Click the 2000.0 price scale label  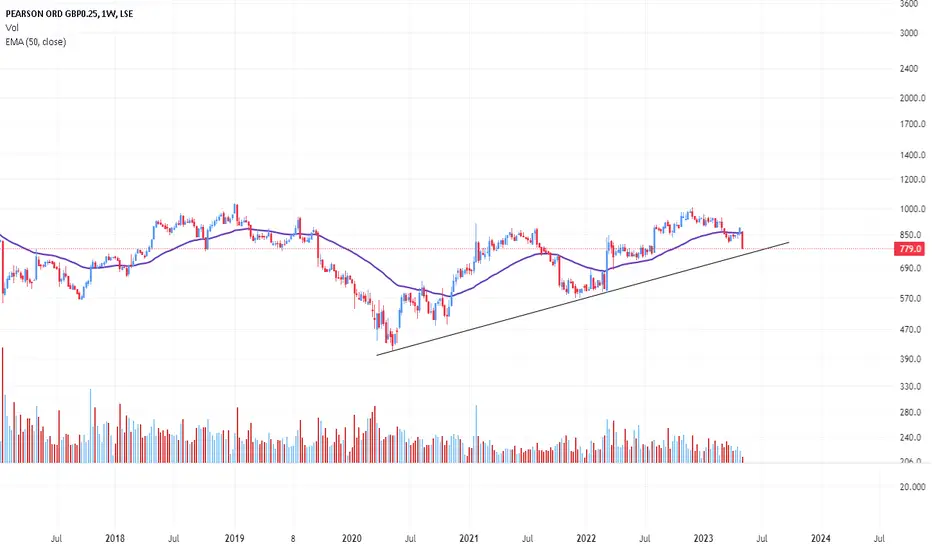(912, 98)
